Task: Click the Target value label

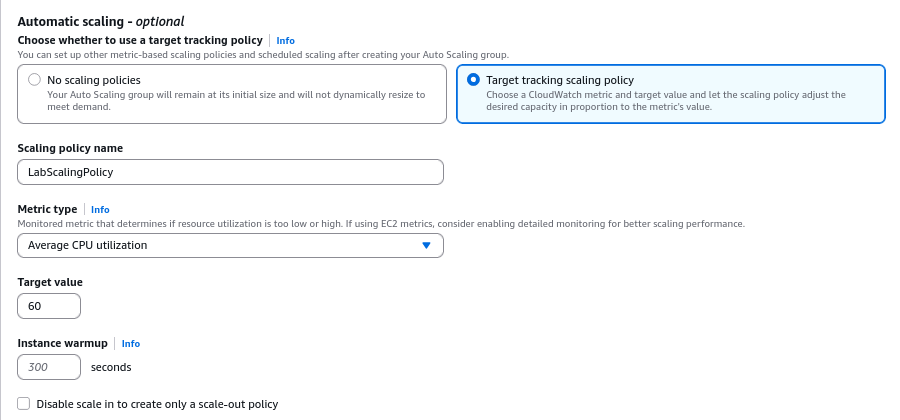Action: point(50,283)
